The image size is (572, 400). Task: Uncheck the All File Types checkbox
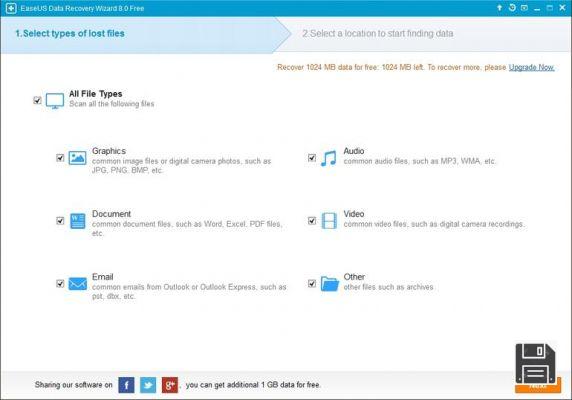pos(37,100)
